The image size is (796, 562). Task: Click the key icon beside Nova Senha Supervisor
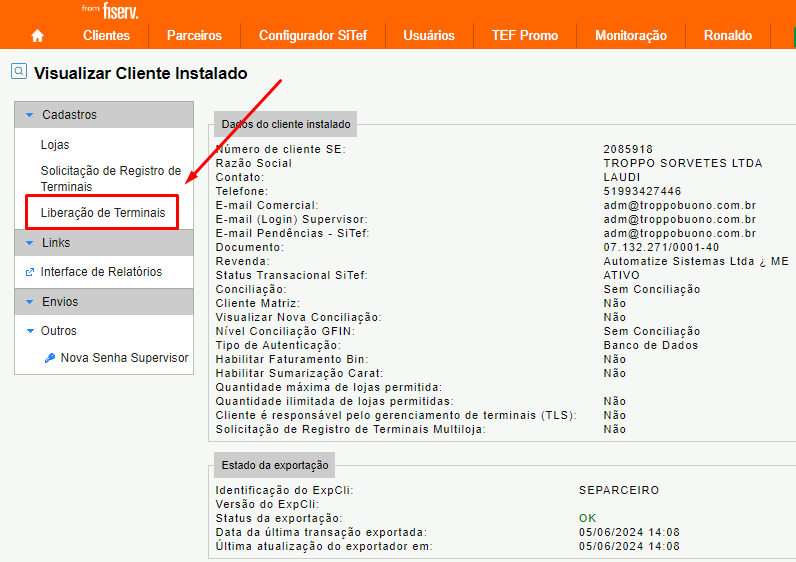pyautogui.click(x=50, y=358)
